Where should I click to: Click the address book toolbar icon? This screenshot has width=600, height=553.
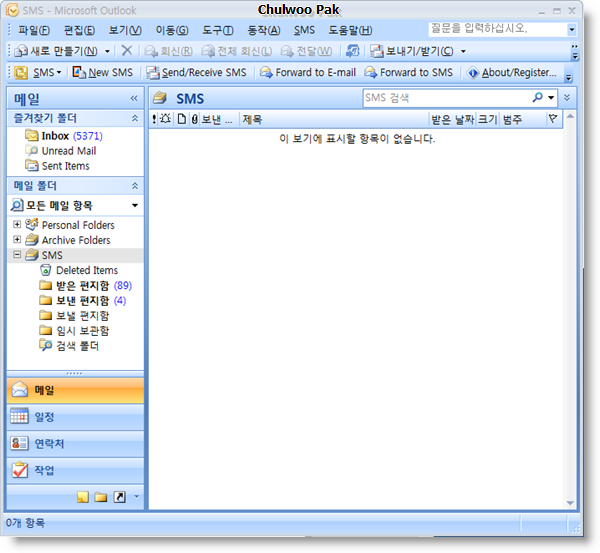point(352,51)
